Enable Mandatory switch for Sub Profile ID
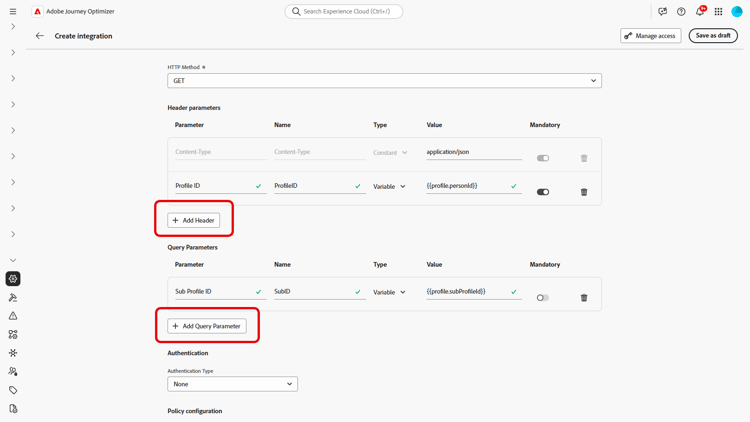The width and height of the screenshot is (750, 422). (543, 298)
